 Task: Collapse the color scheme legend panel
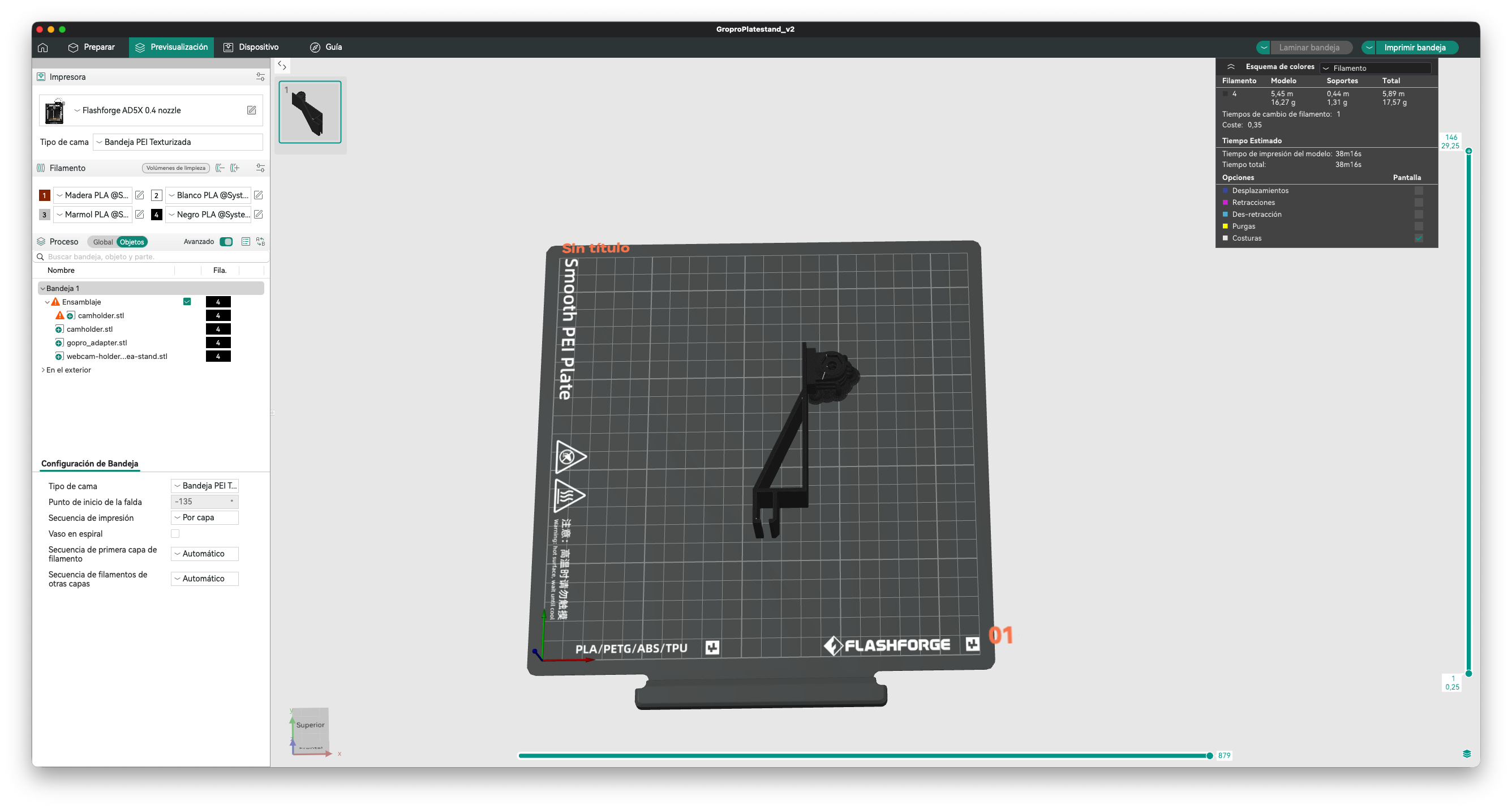pos(1231,67)
